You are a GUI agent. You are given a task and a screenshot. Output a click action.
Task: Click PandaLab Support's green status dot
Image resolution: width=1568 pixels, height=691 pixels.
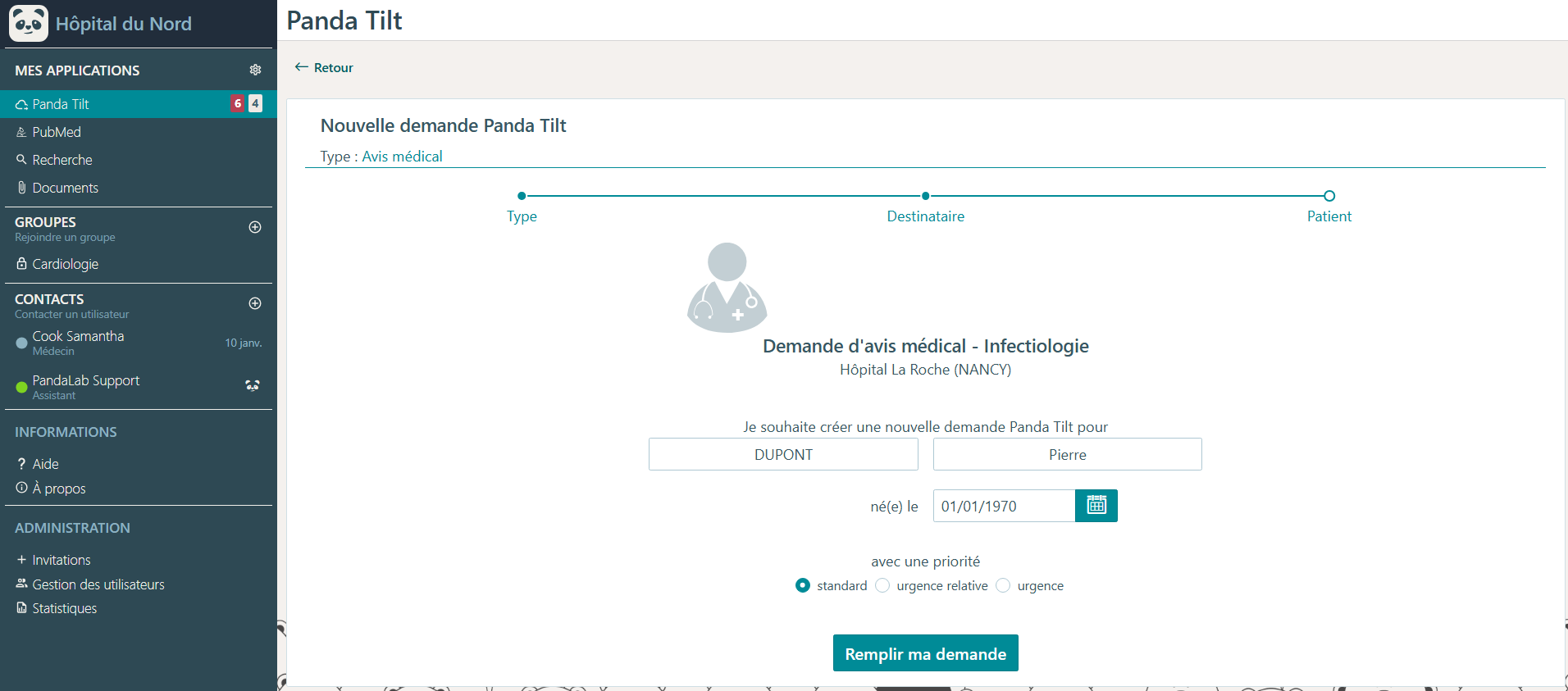coord(21,388)
